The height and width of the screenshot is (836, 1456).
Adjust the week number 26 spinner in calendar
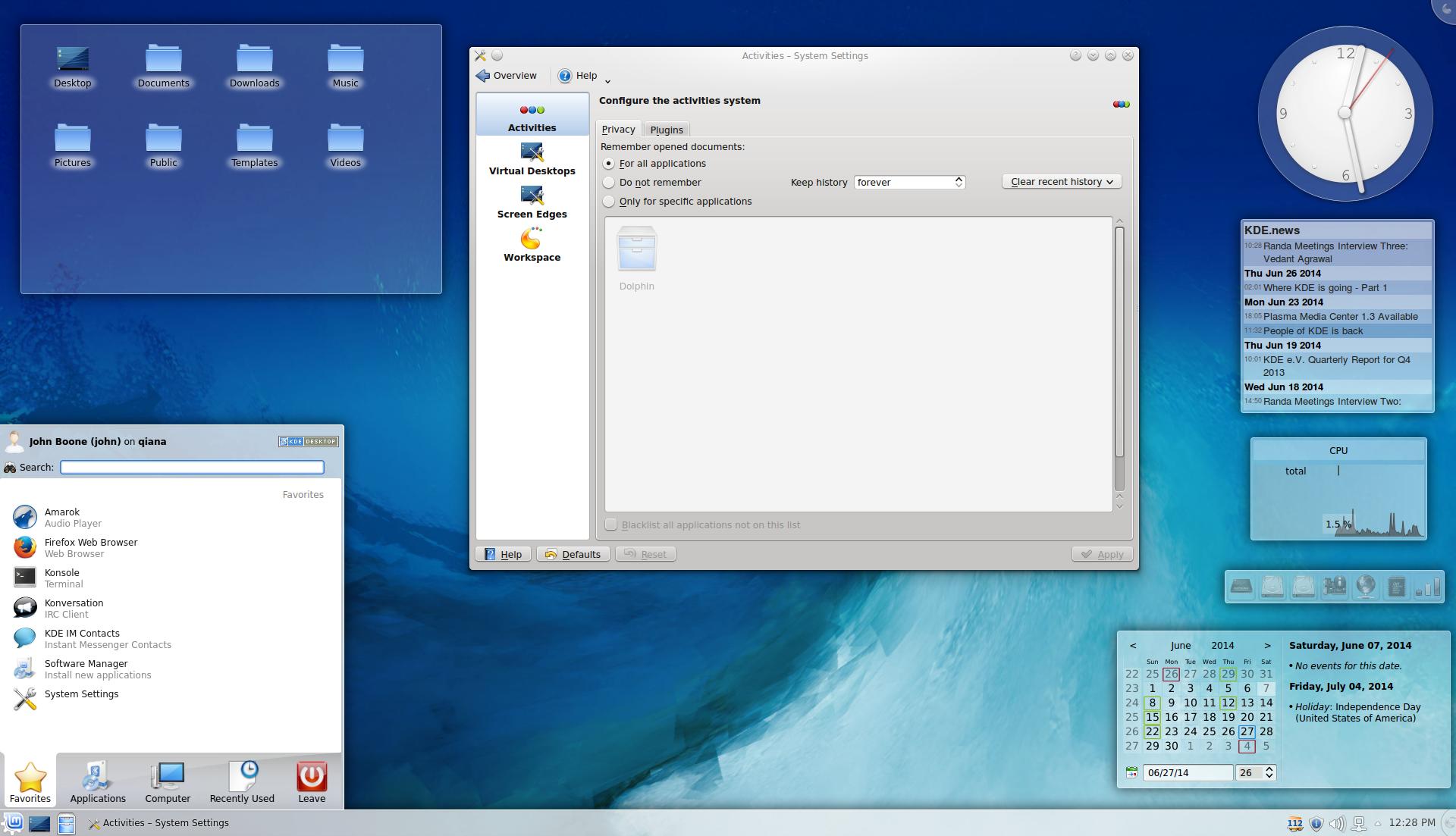click(1269, 772)
